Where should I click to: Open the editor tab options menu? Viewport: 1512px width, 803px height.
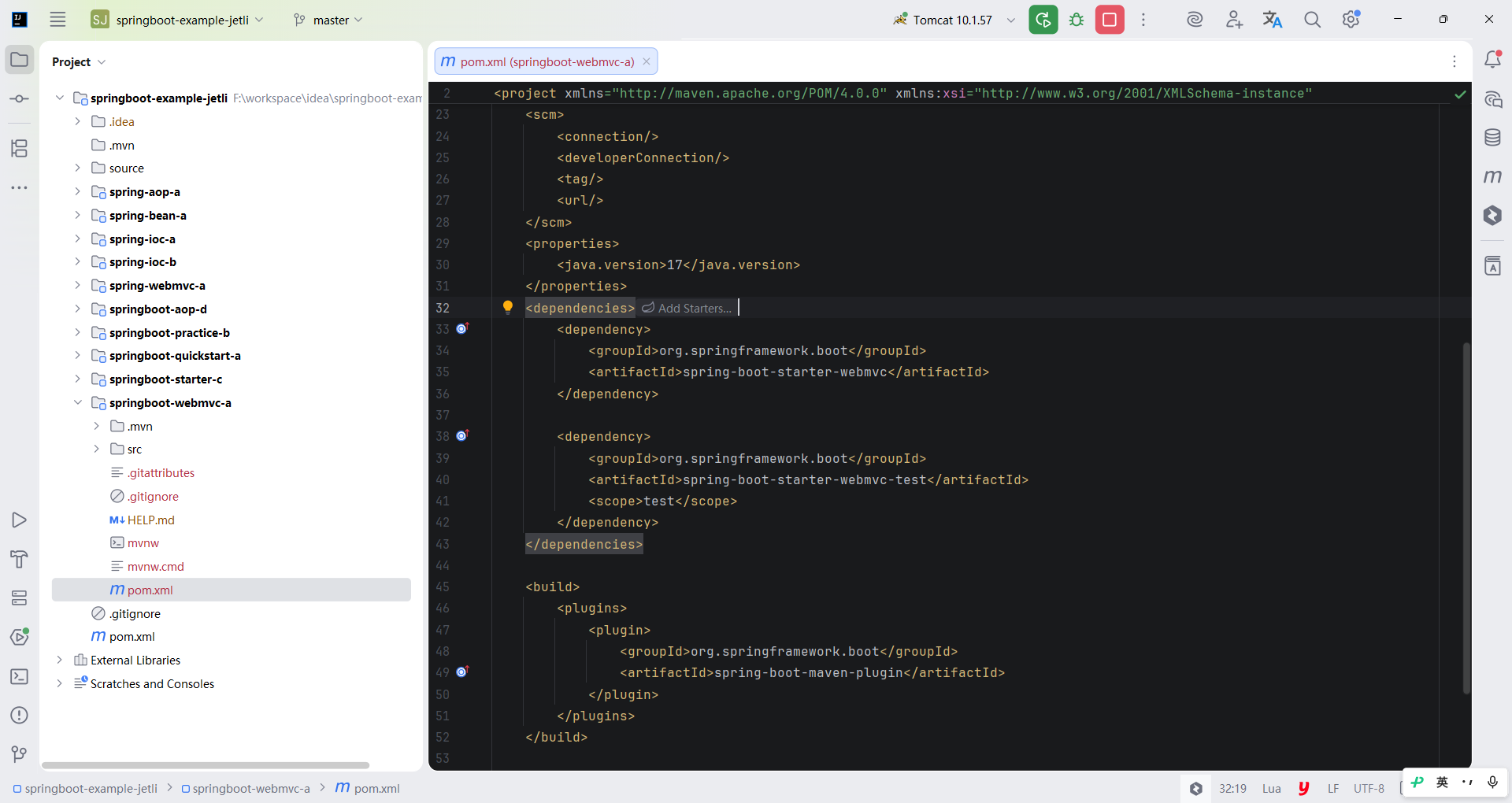point(1455,61)
